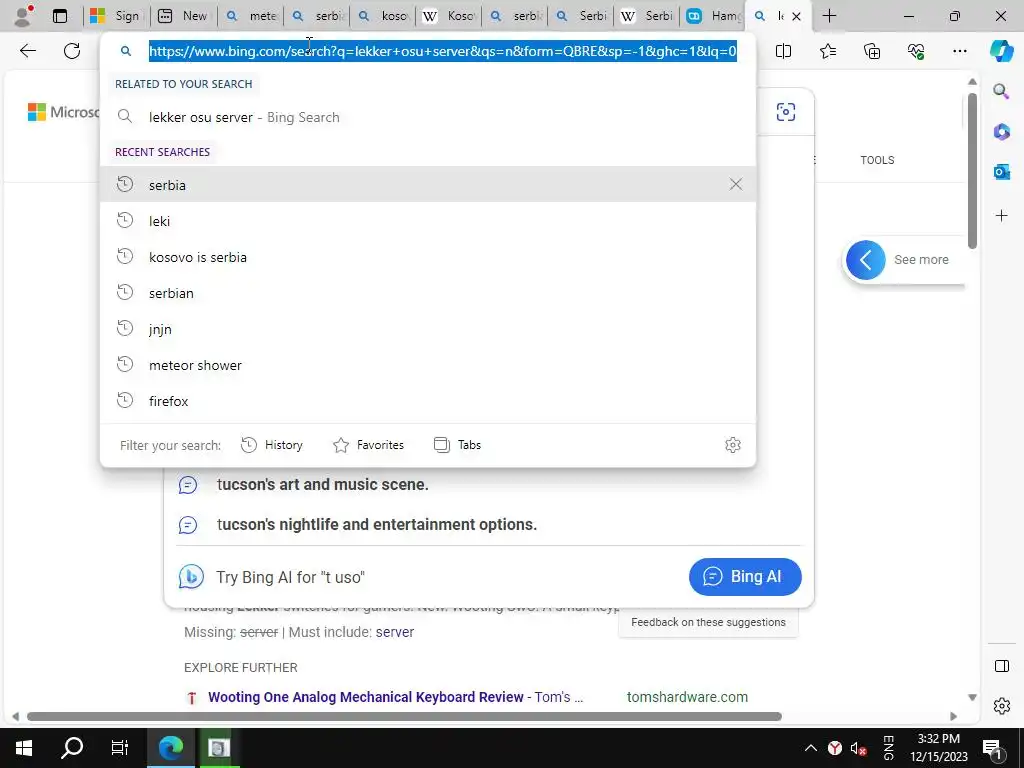Click the scroll down arrow of page

click(972, 697)
